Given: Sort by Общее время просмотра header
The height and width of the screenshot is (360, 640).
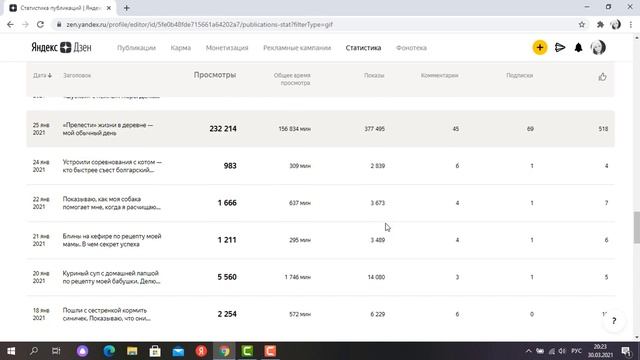Looking at the screenshot, I should coord(292,79).
